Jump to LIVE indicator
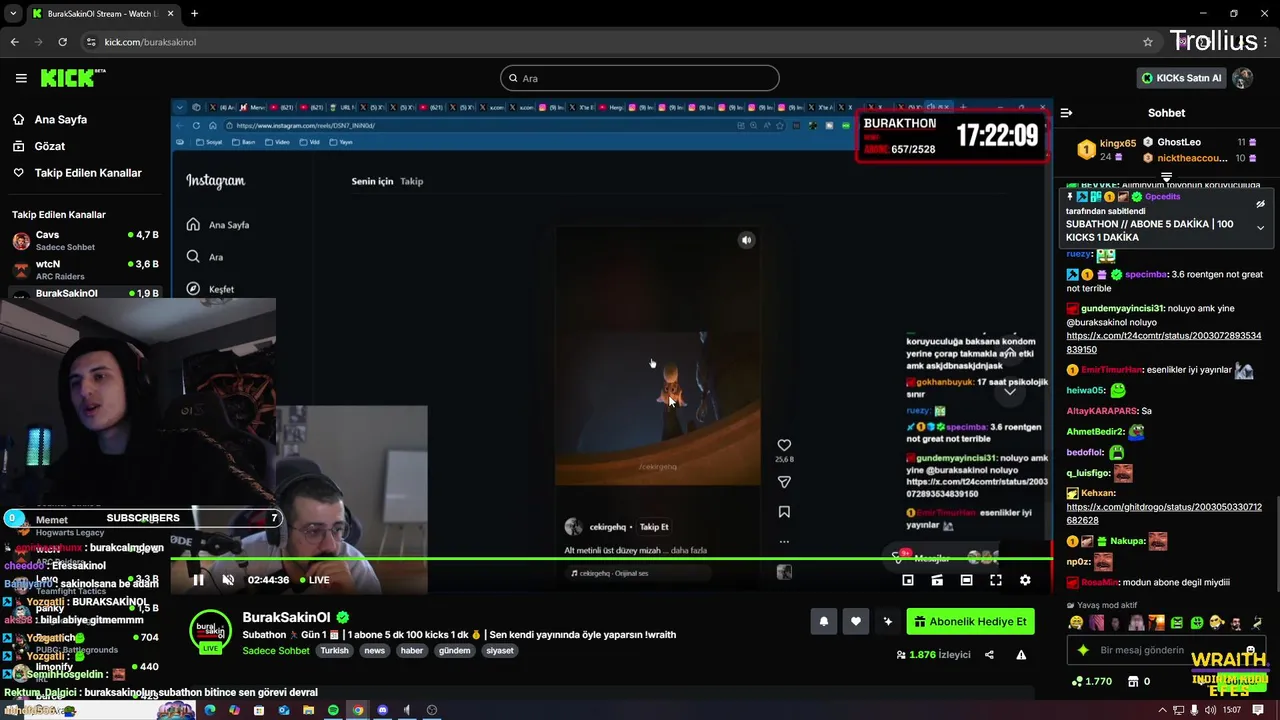This screenshot has width=1280, height=720. click(x=315, y=580)
